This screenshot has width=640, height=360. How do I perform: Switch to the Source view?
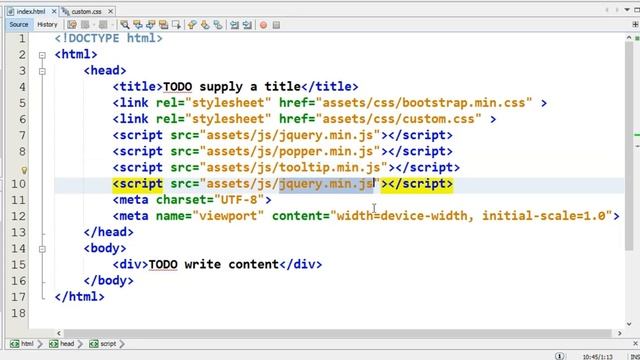point(19,24)
